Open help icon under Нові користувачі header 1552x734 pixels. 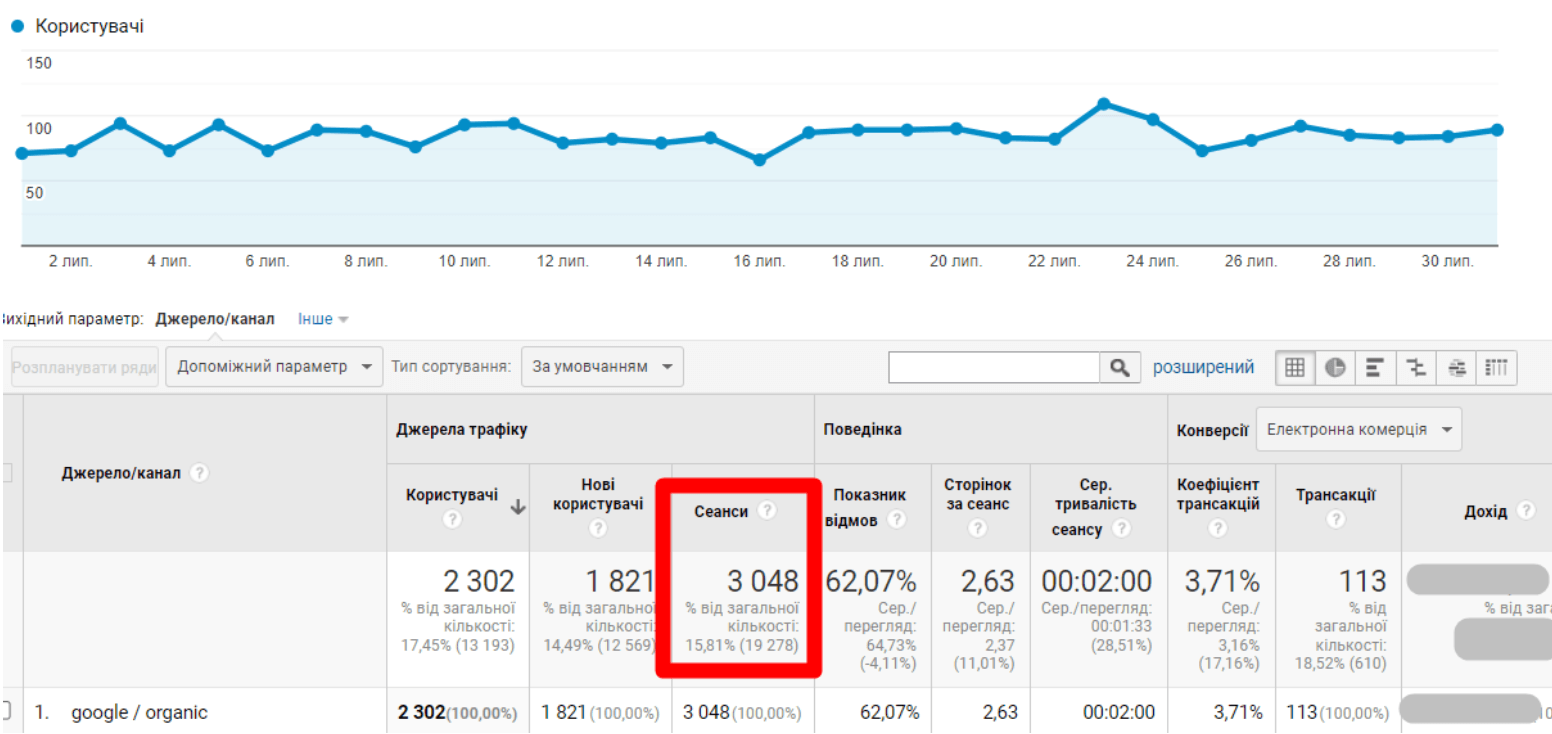point(598,529)
